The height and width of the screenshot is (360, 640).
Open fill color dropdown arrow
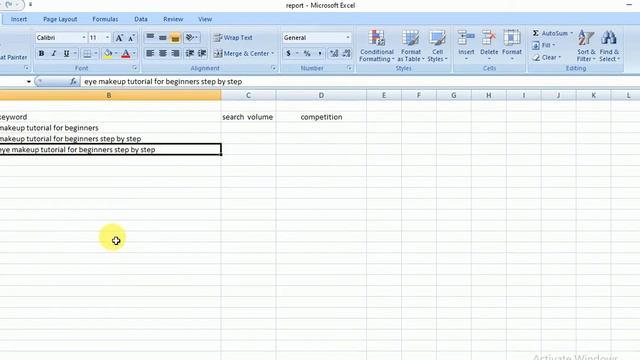click(116, 53)
